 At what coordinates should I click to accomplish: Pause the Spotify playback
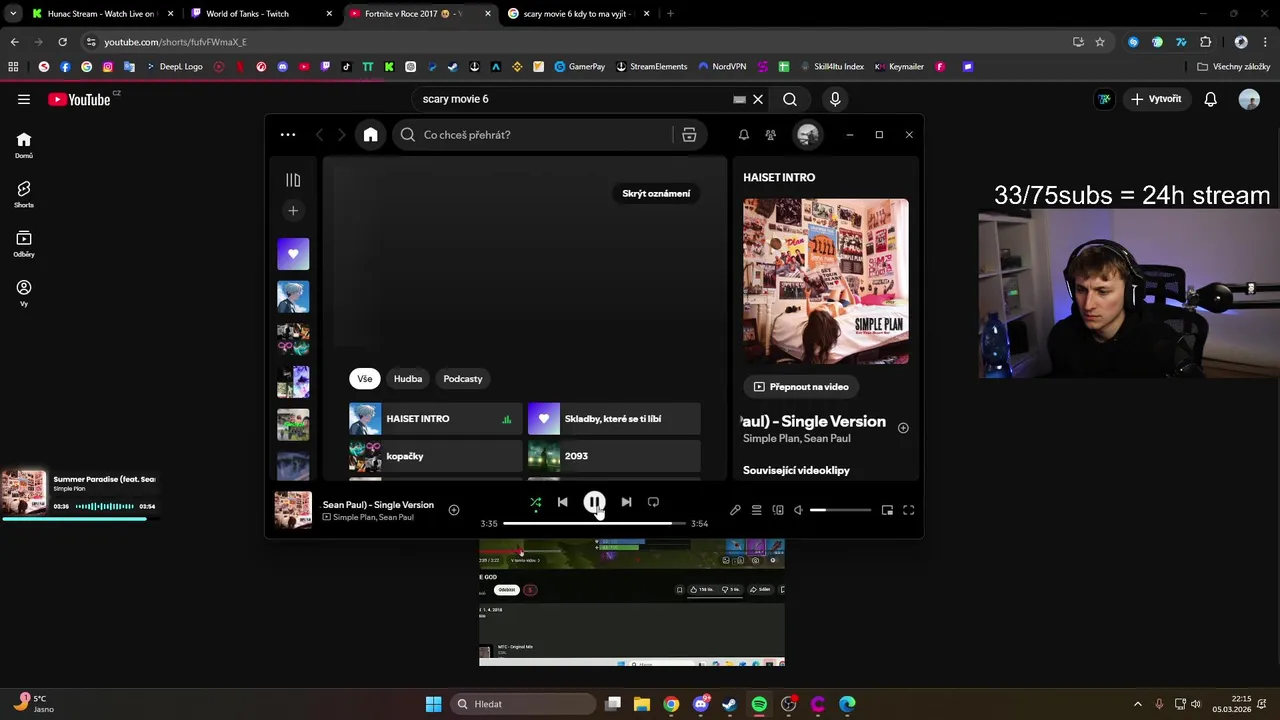click(x=594, y=502)
